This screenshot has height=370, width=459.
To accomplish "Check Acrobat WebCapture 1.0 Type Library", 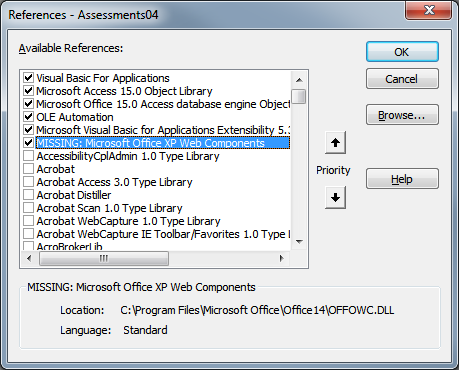I will pos(28,221).
